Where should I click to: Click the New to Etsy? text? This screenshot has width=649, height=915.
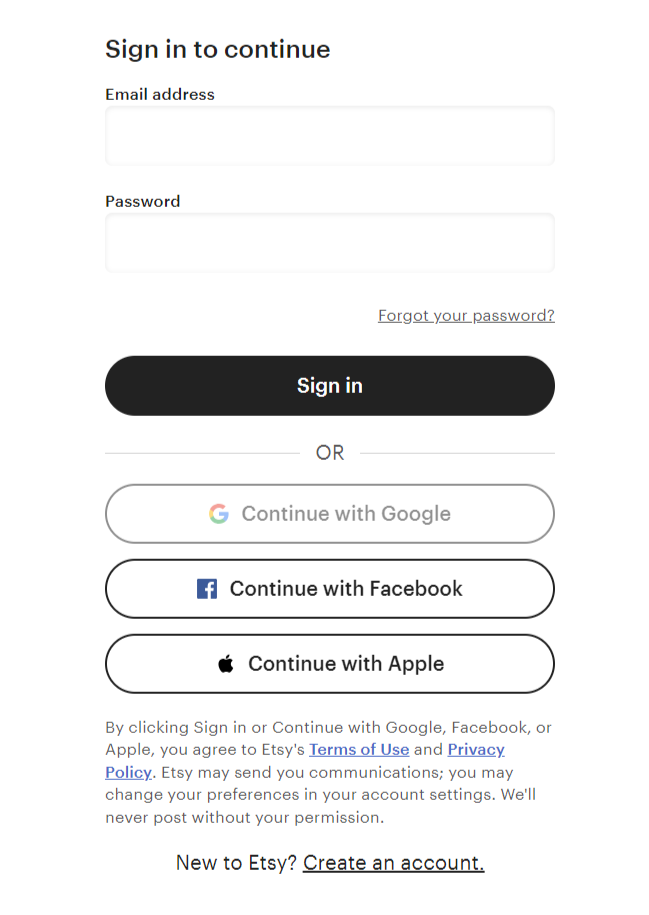236,863
